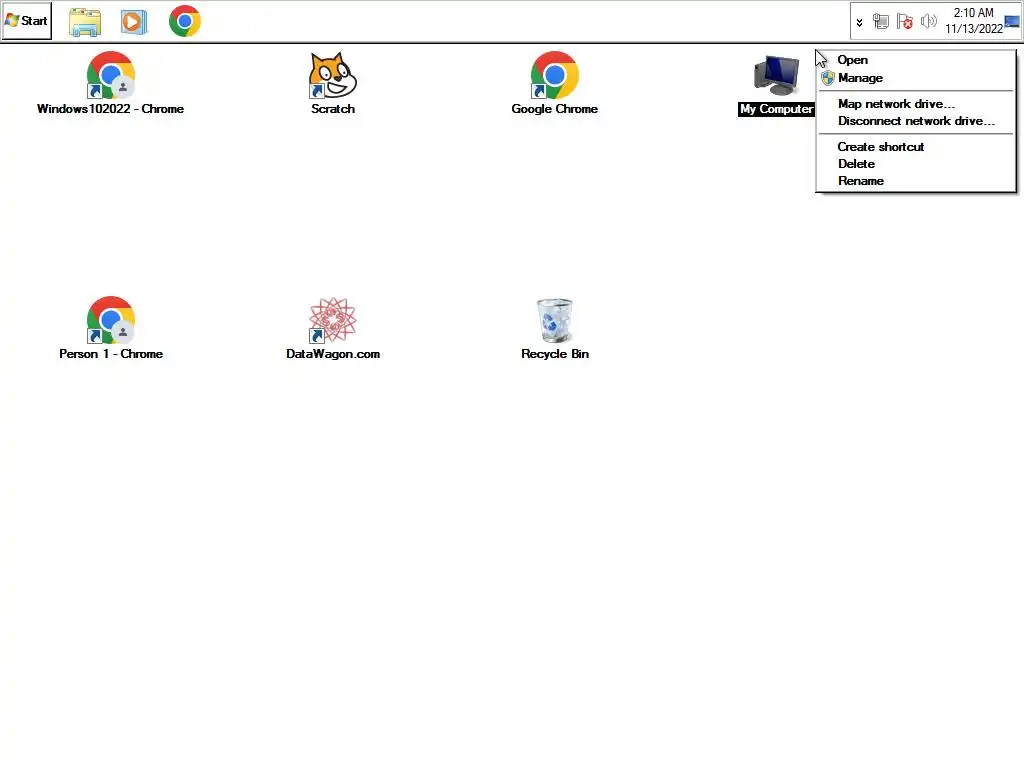Image resolution: width=1024 pixels, height=768 pixels.
Task: Select Disconnect network drive... menu entry
Action: pyautogui.click(x=916, y=121)
